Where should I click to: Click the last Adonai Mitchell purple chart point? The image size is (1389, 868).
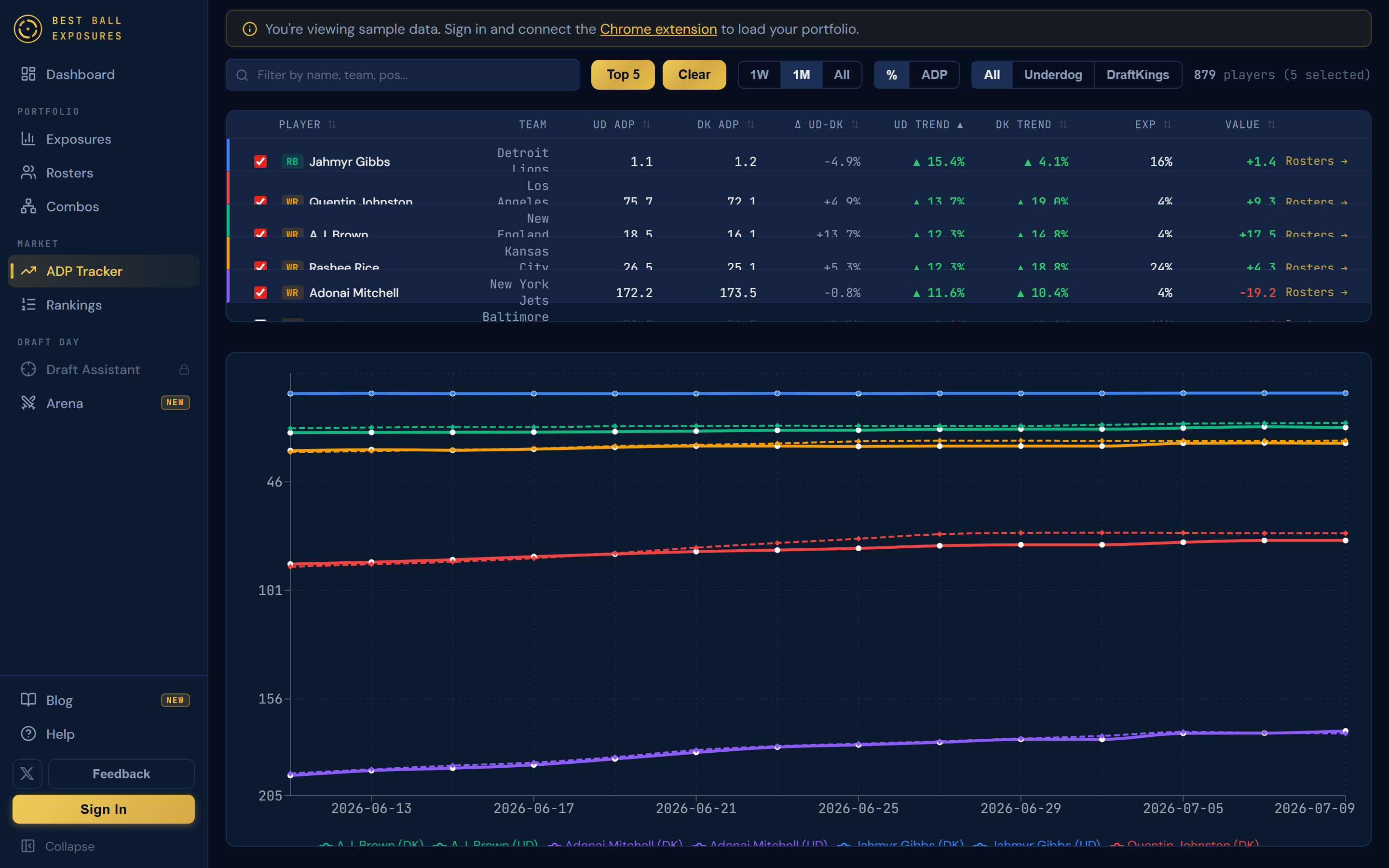tap(1346, 732)
